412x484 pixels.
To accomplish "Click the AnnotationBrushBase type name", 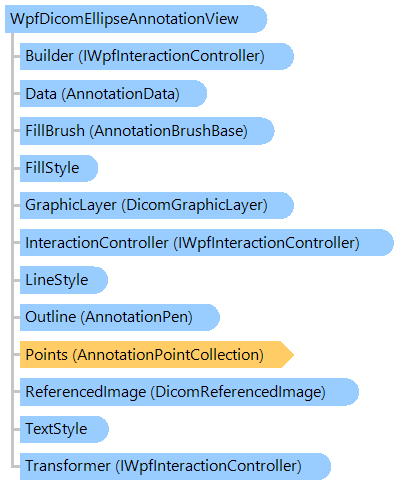I will click(x=169, y=131).
